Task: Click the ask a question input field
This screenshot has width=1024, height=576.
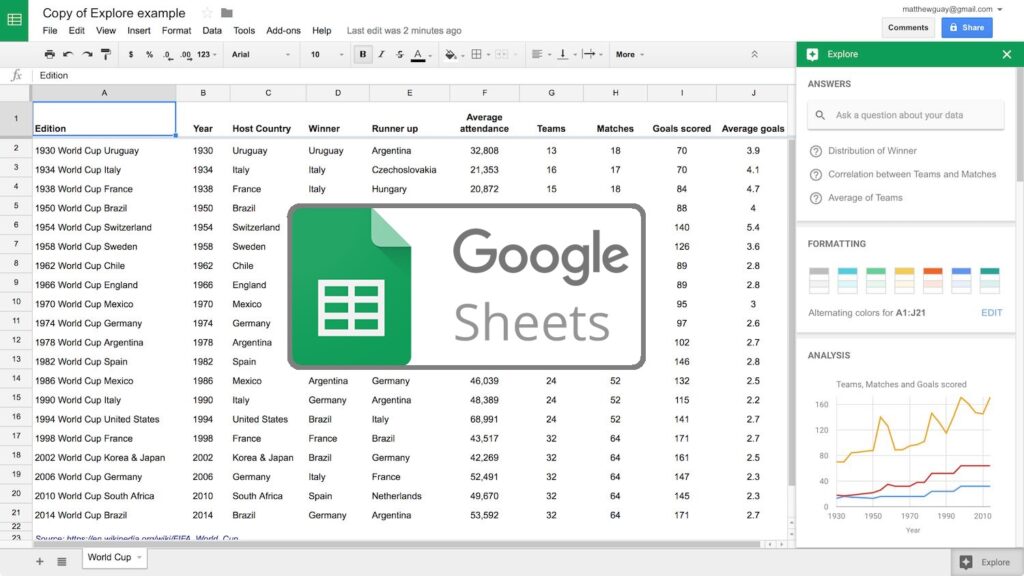Action: point(905,115)
